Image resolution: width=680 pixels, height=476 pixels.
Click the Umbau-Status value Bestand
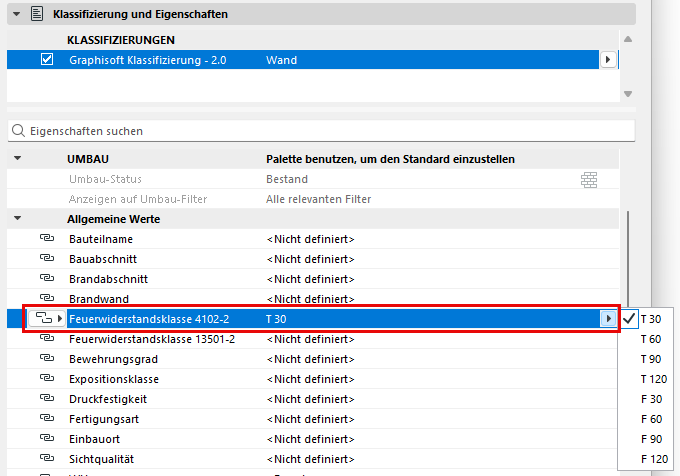tap(287, 179)
